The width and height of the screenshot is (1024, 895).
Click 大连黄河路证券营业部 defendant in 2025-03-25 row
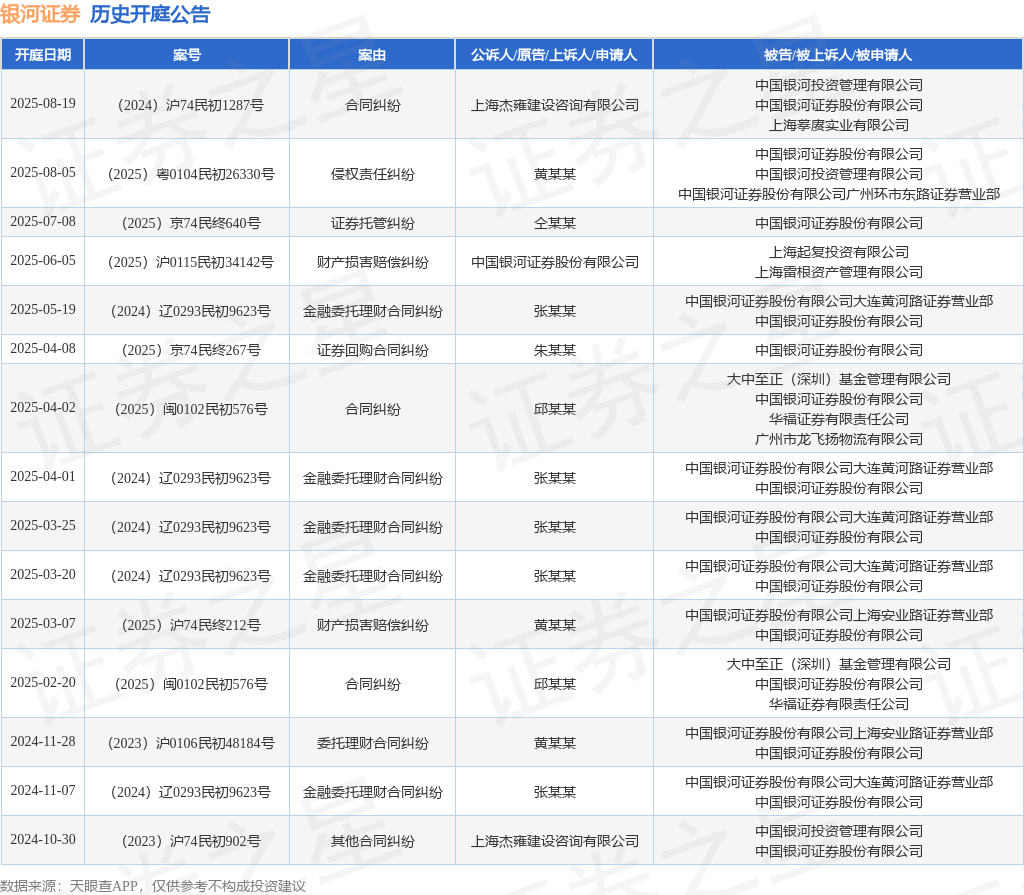[x=839, y=517]
